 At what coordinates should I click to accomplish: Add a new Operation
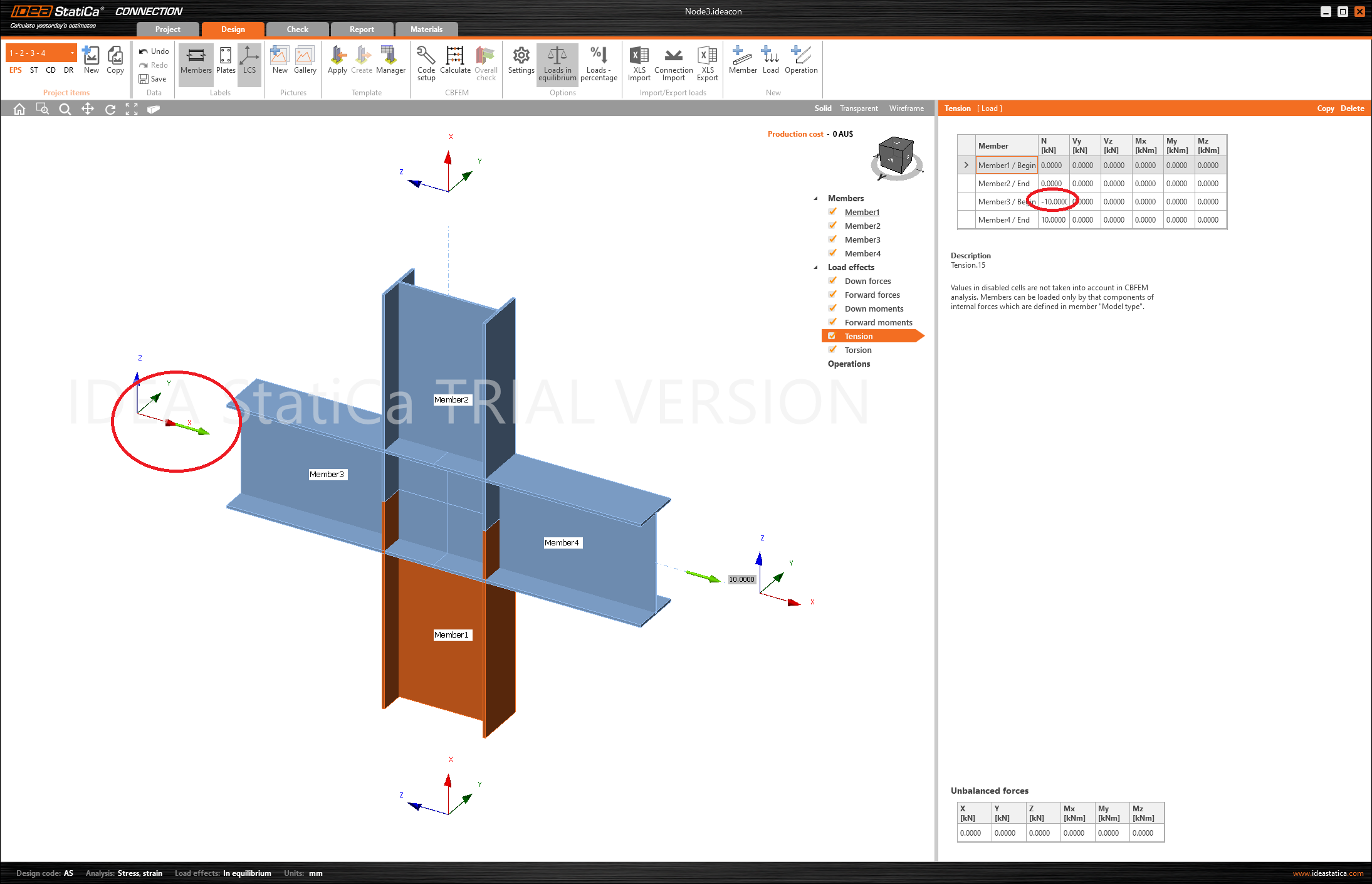click(801, 60)
